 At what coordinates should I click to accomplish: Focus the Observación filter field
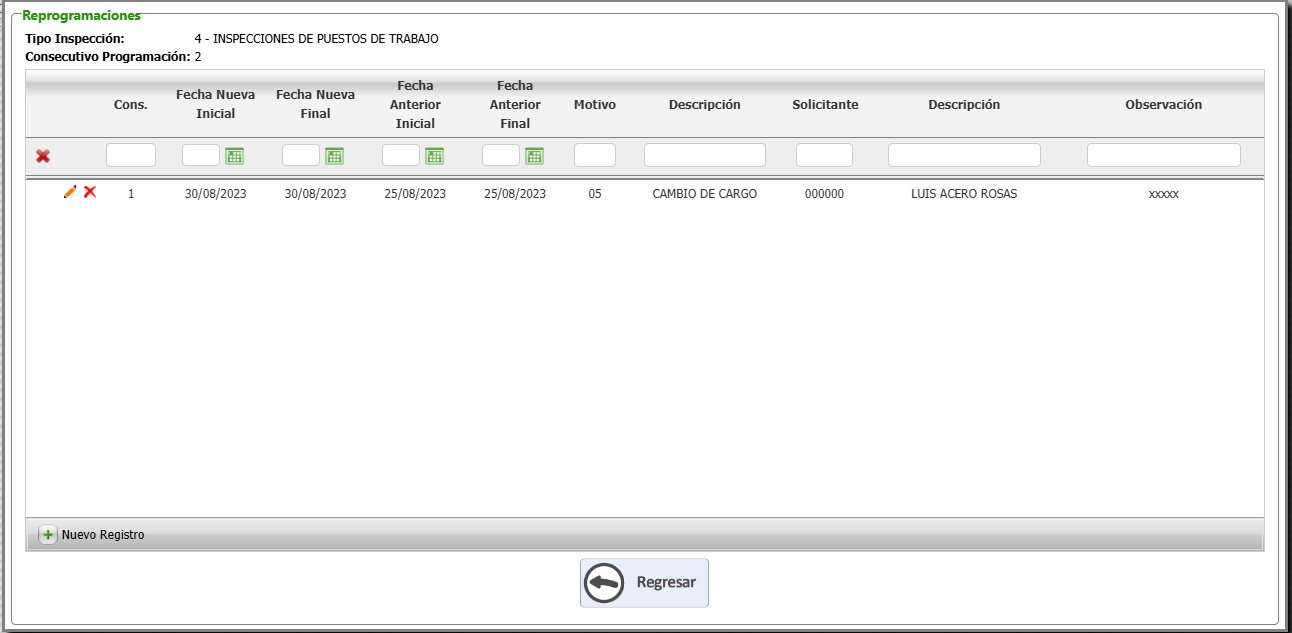1164,155
